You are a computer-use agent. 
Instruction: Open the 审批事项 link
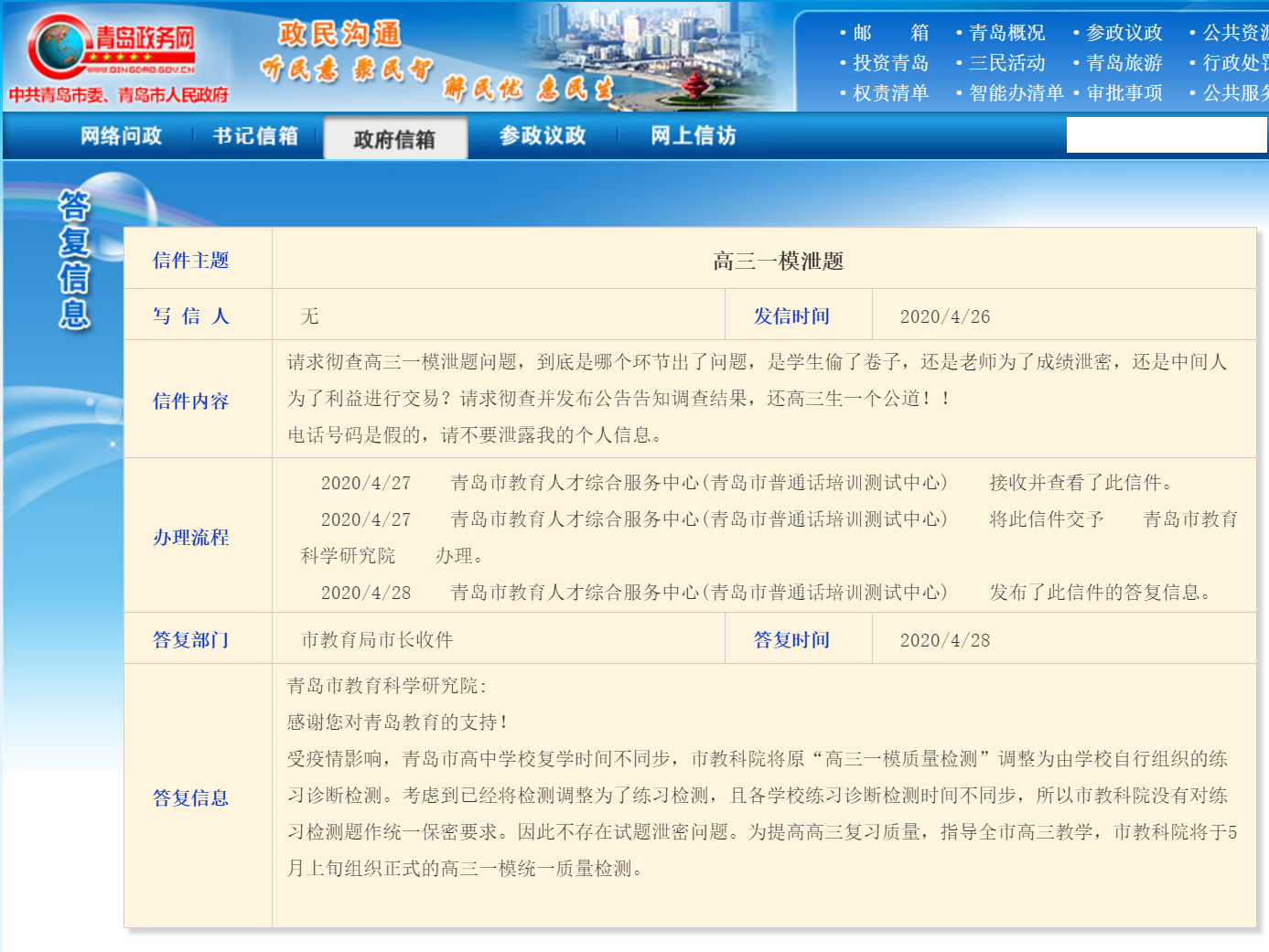1124,93
